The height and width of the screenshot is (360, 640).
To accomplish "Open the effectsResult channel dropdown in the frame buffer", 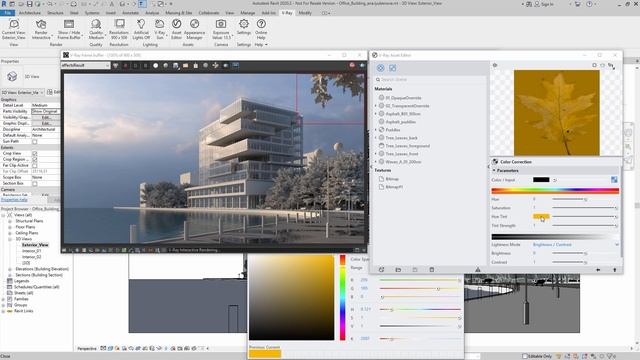I will 85,65.
